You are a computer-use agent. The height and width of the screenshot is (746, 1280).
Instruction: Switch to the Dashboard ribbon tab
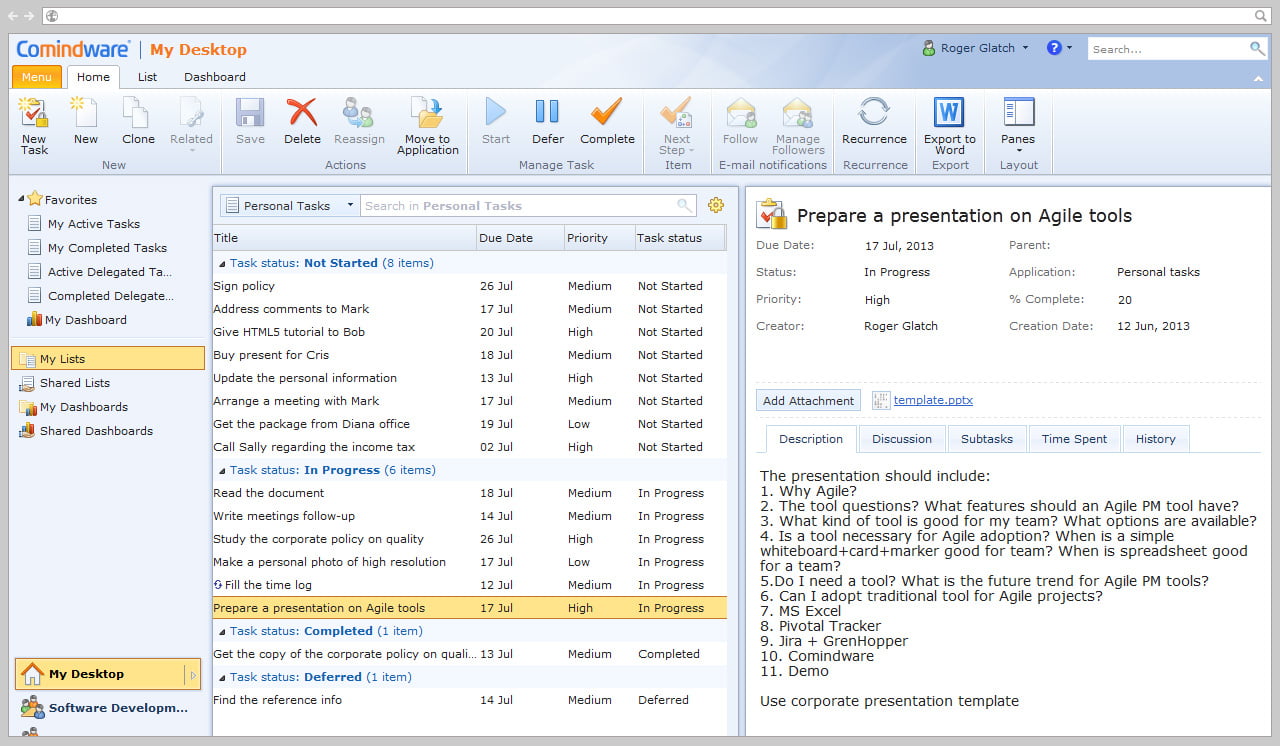[215, 77]
